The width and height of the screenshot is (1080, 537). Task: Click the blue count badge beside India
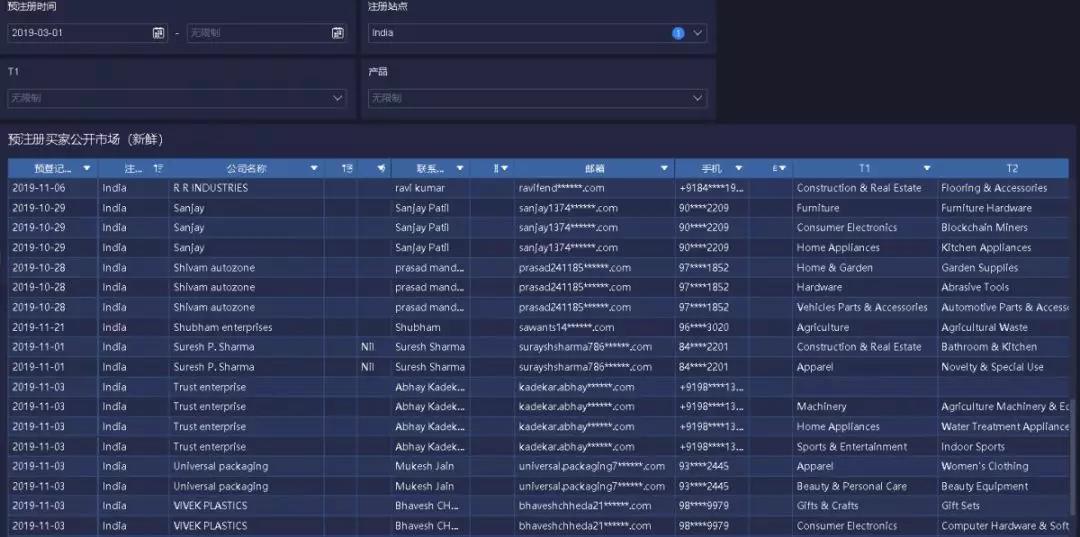coord(678,33)
